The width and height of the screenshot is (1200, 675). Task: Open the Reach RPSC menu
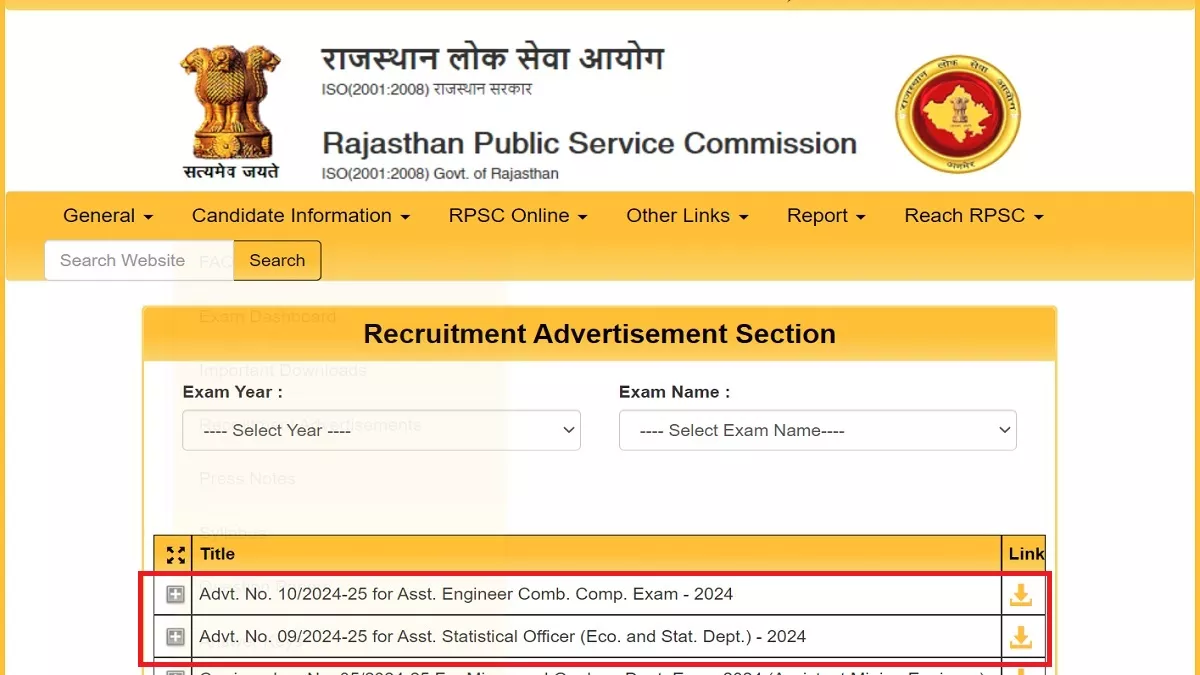974,216
